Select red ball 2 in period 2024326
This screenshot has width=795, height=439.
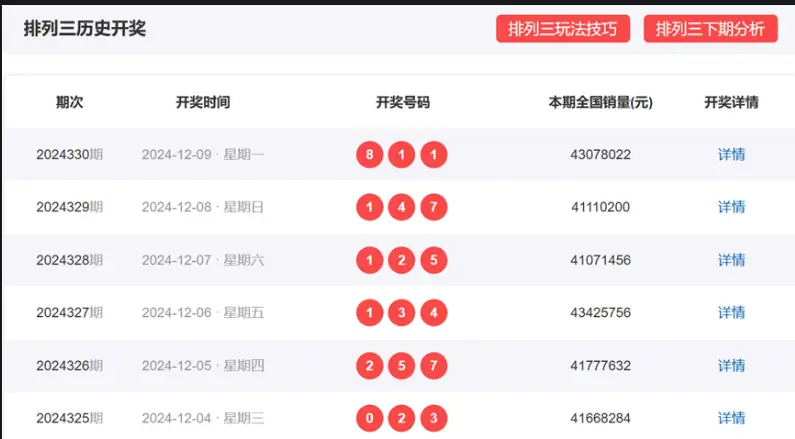pyautogui.click(x=370, y=366)
